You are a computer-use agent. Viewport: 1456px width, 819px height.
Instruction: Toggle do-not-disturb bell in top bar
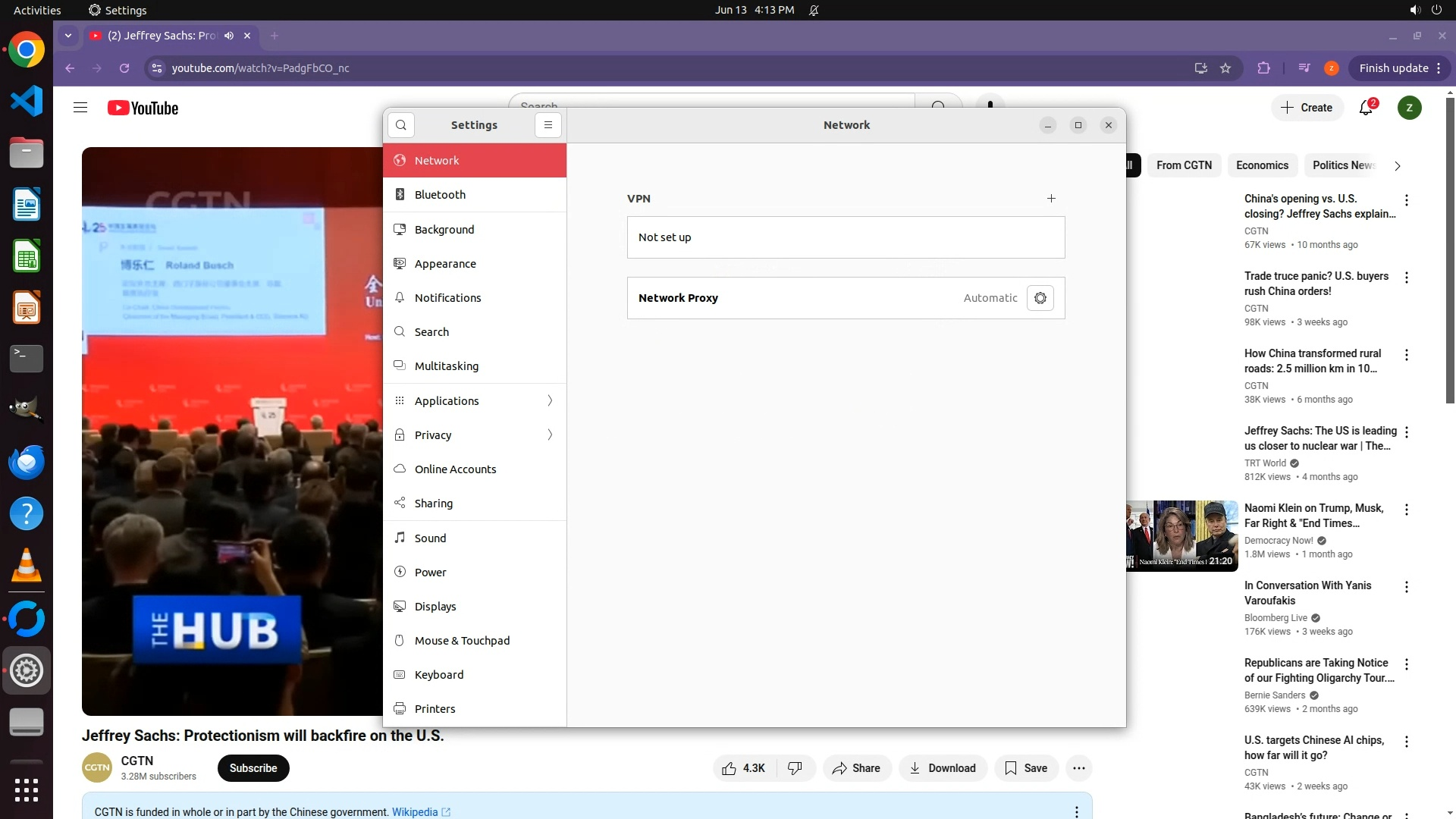pos(814,11)
